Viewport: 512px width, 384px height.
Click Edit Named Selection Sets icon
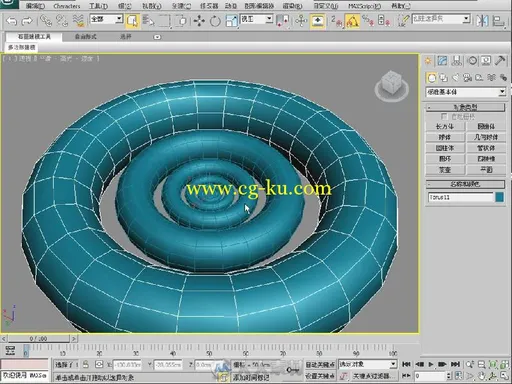403,21
